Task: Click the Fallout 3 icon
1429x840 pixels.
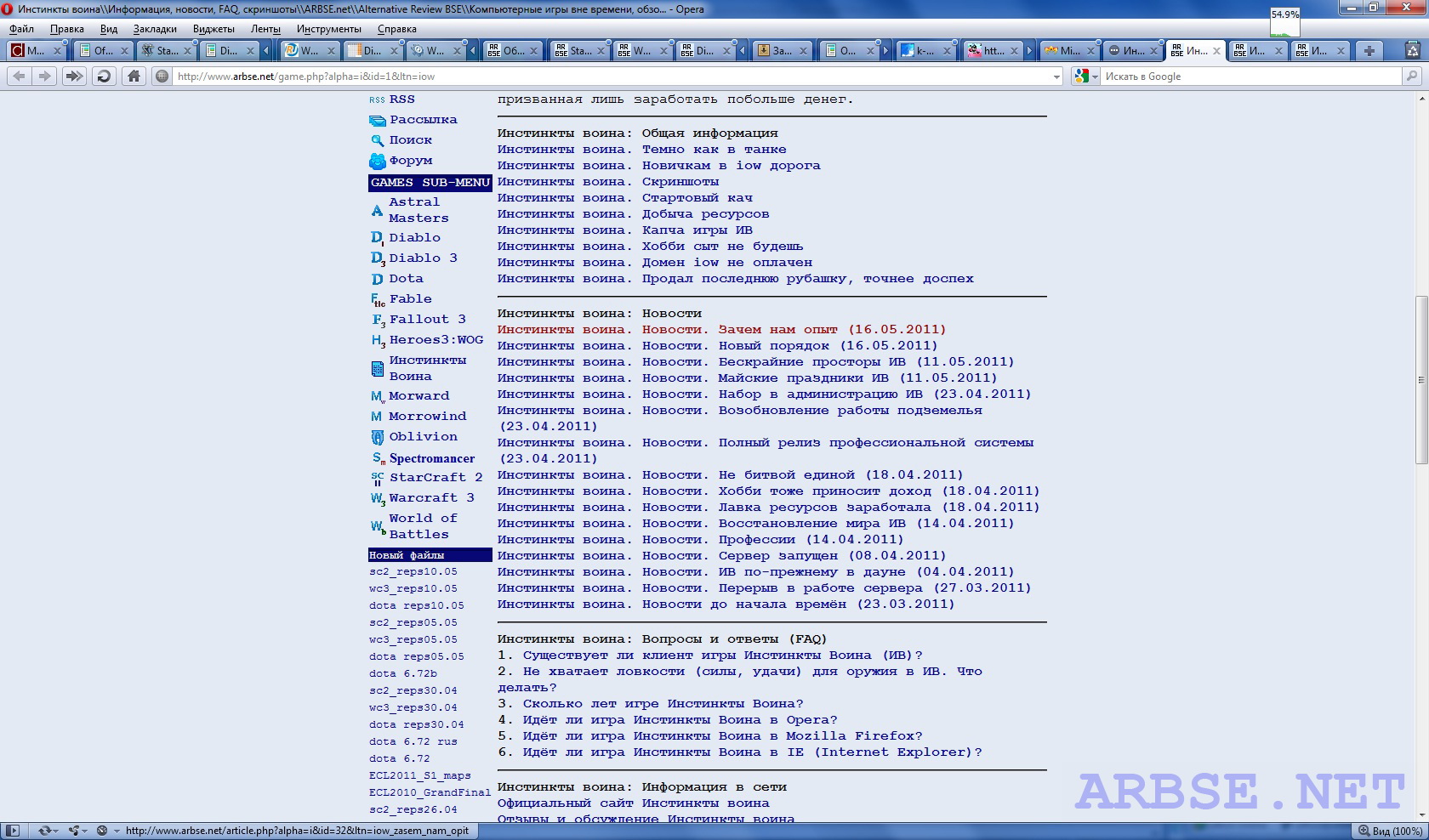Action: coord(379,320)
